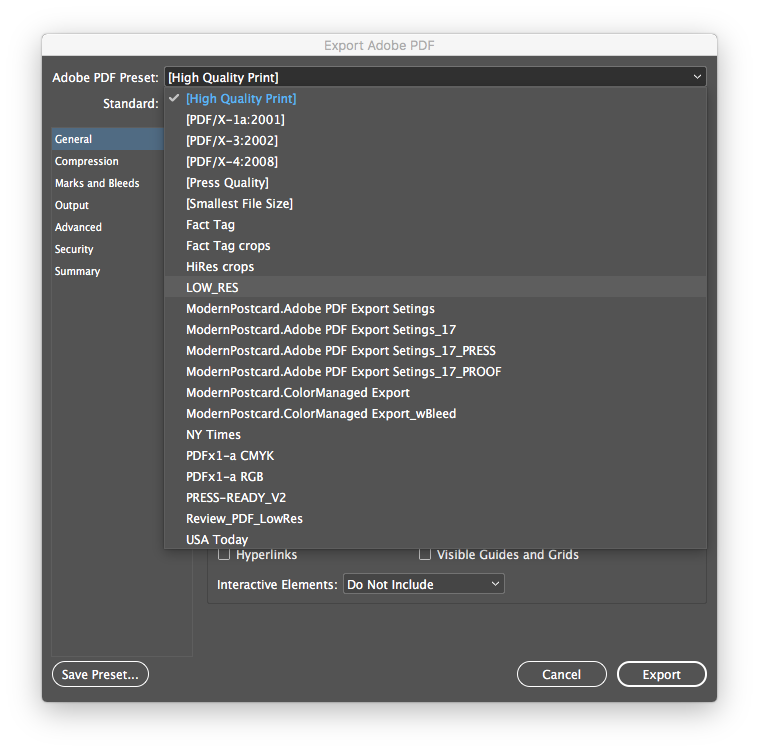
Task: Choose the [Press Quality] preset
Action: [x=227, y=183]
